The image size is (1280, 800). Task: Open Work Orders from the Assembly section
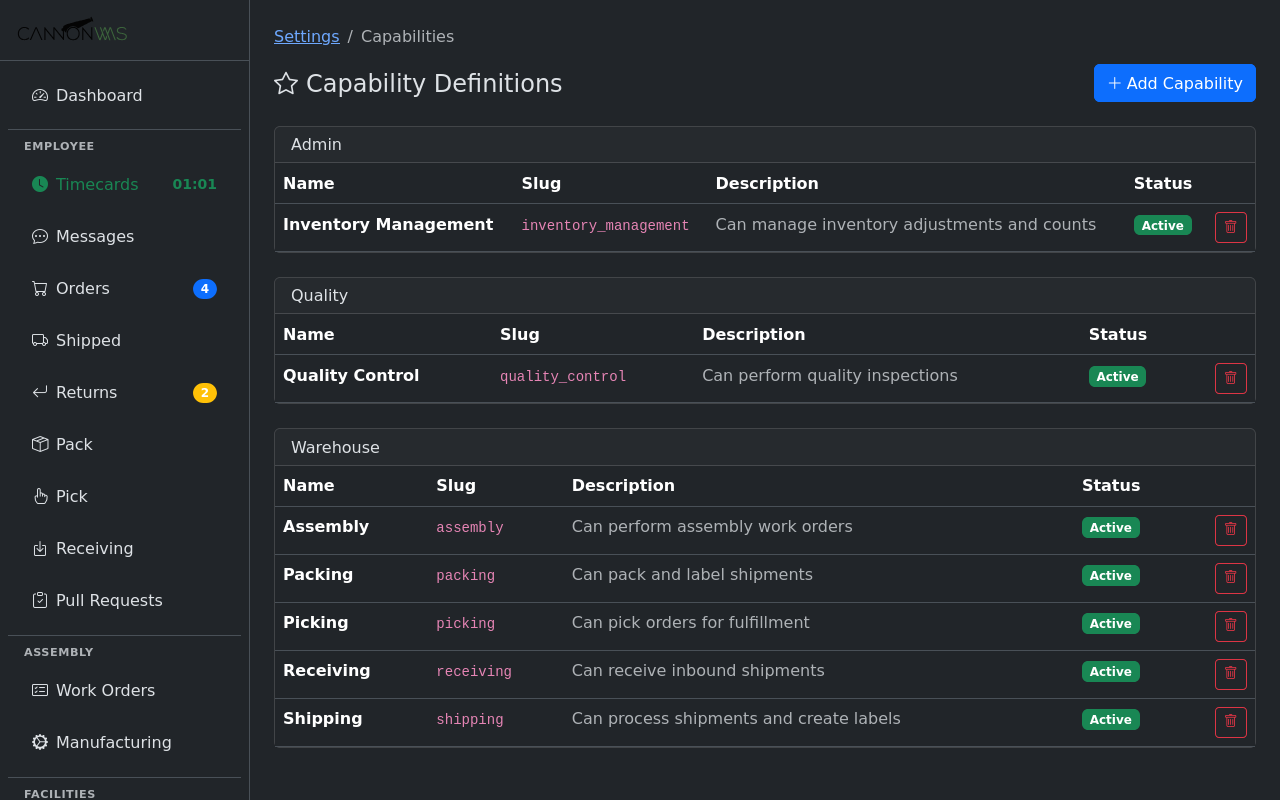point(106,690)
